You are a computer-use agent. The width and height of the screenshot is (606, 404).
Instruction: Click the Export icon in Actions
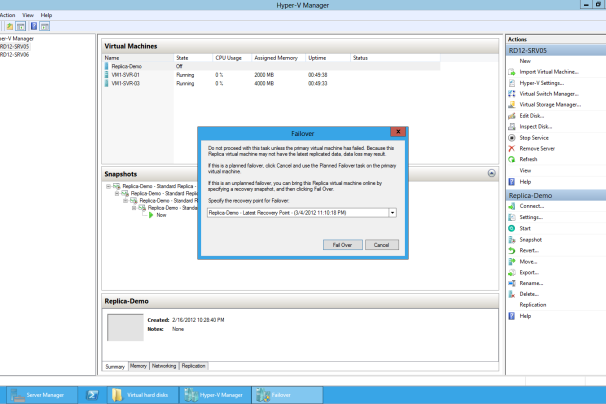click(x=512, y=273)
